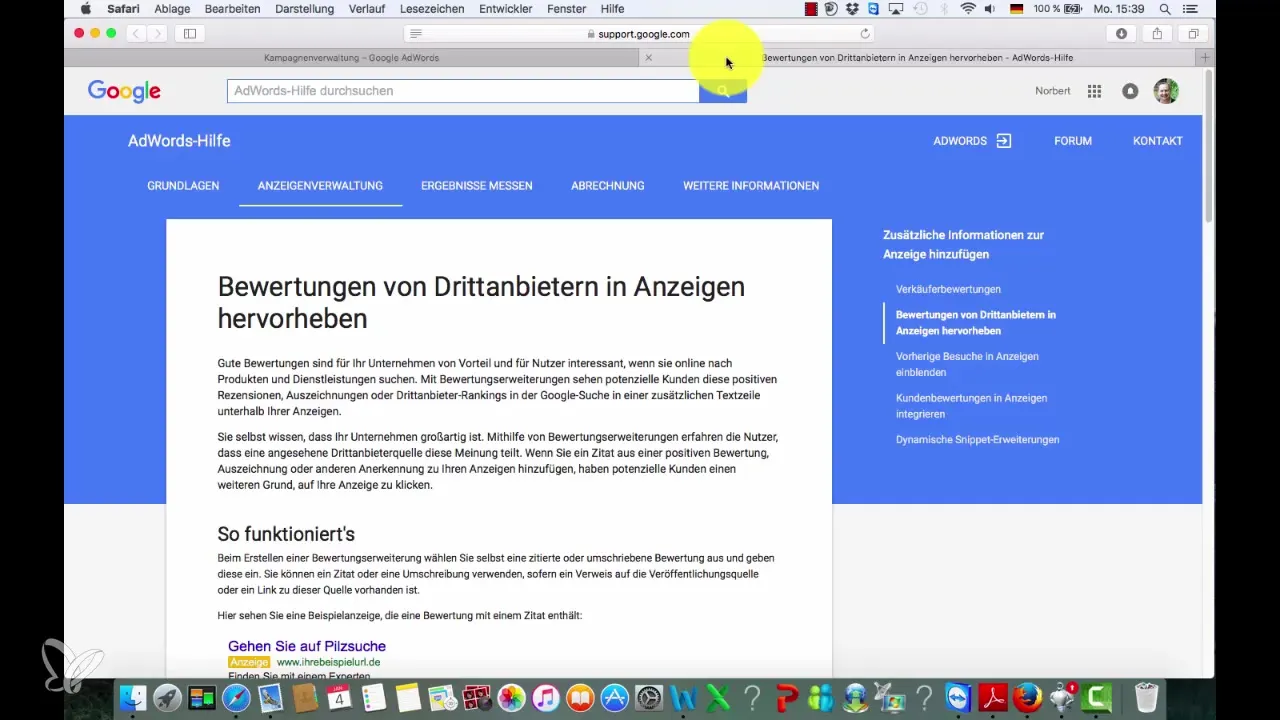Open System Preferences in the Dock

coord(650,697)
